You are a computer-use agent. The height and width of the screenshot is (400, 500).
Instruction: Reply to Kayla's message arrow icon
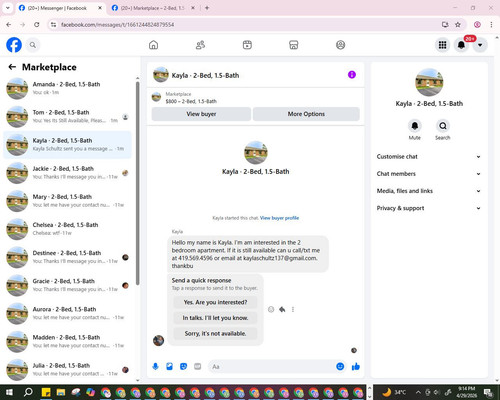[282, 310]
